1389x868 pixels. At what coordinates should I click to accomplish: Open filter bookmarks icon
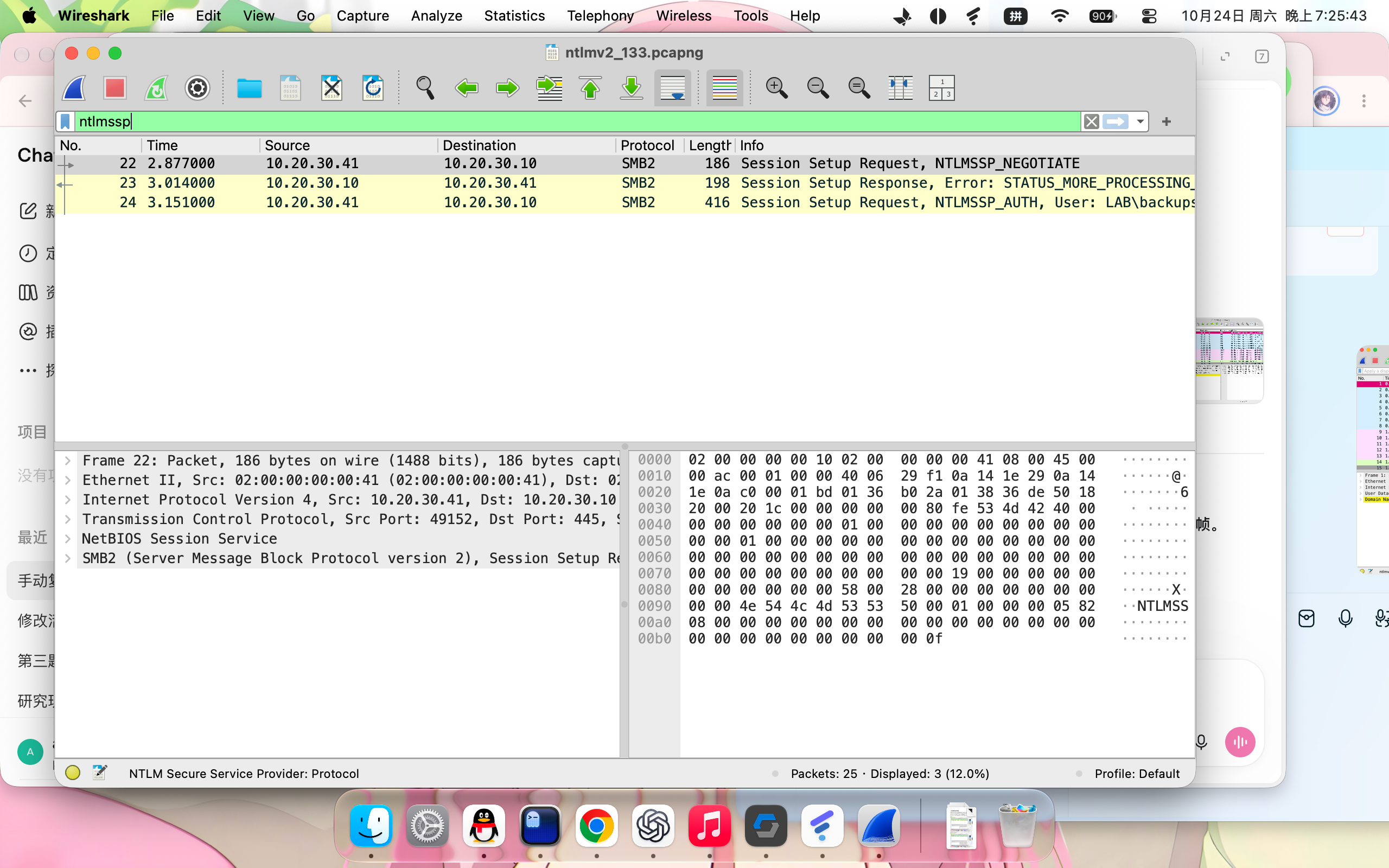(66, 122)
